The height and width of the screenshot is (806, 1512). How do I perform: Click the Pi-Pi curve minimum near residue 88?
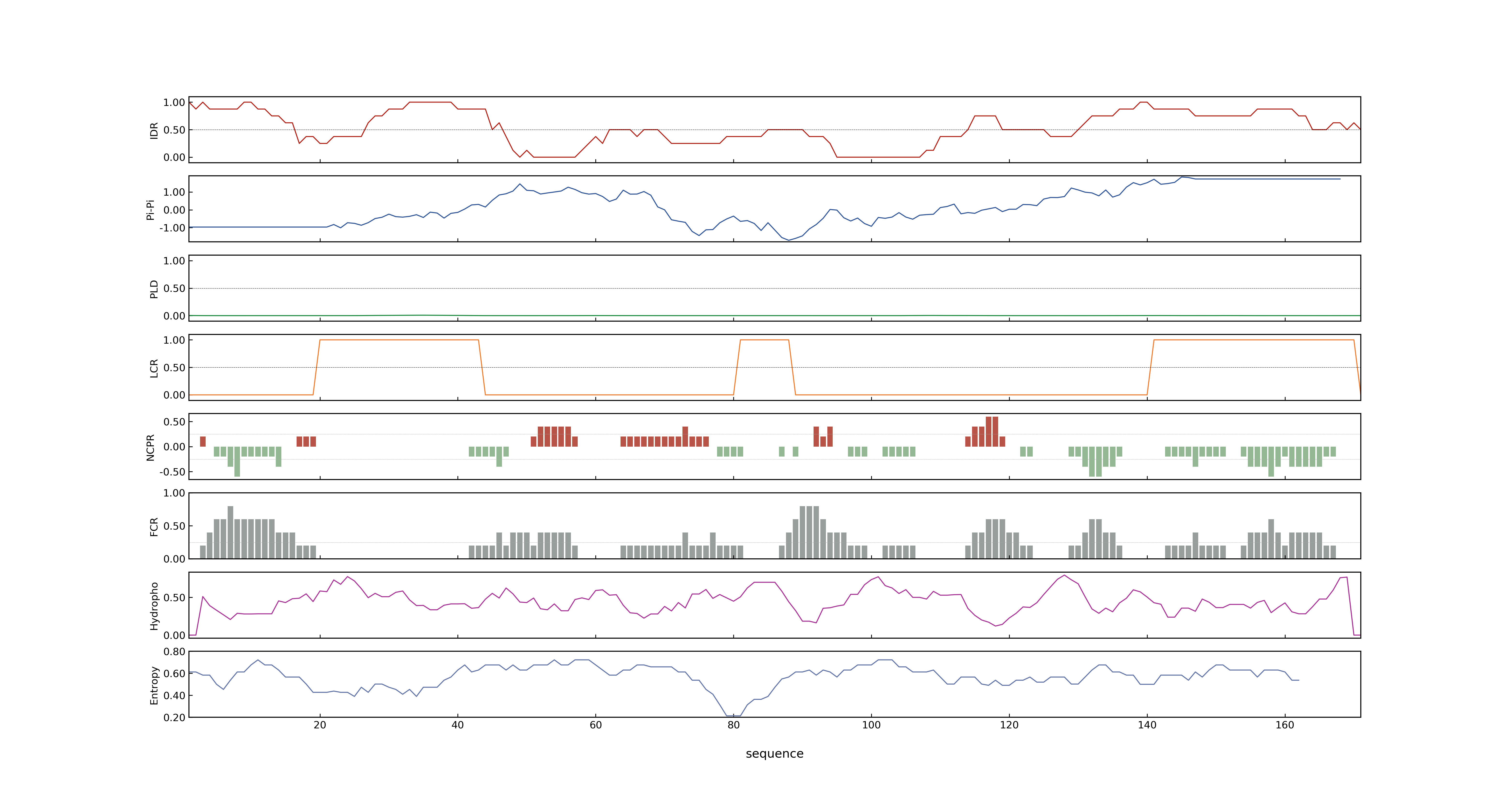789,239
